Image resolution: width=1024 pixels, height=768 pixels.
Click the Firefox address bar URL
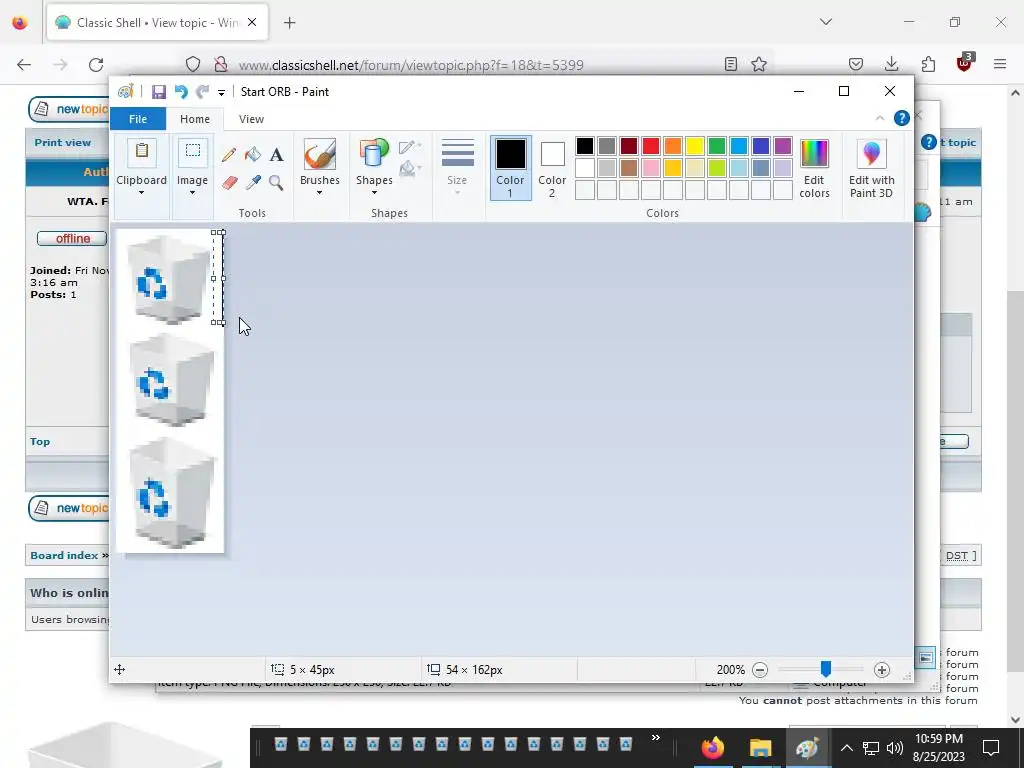click(x=411, y=65)
